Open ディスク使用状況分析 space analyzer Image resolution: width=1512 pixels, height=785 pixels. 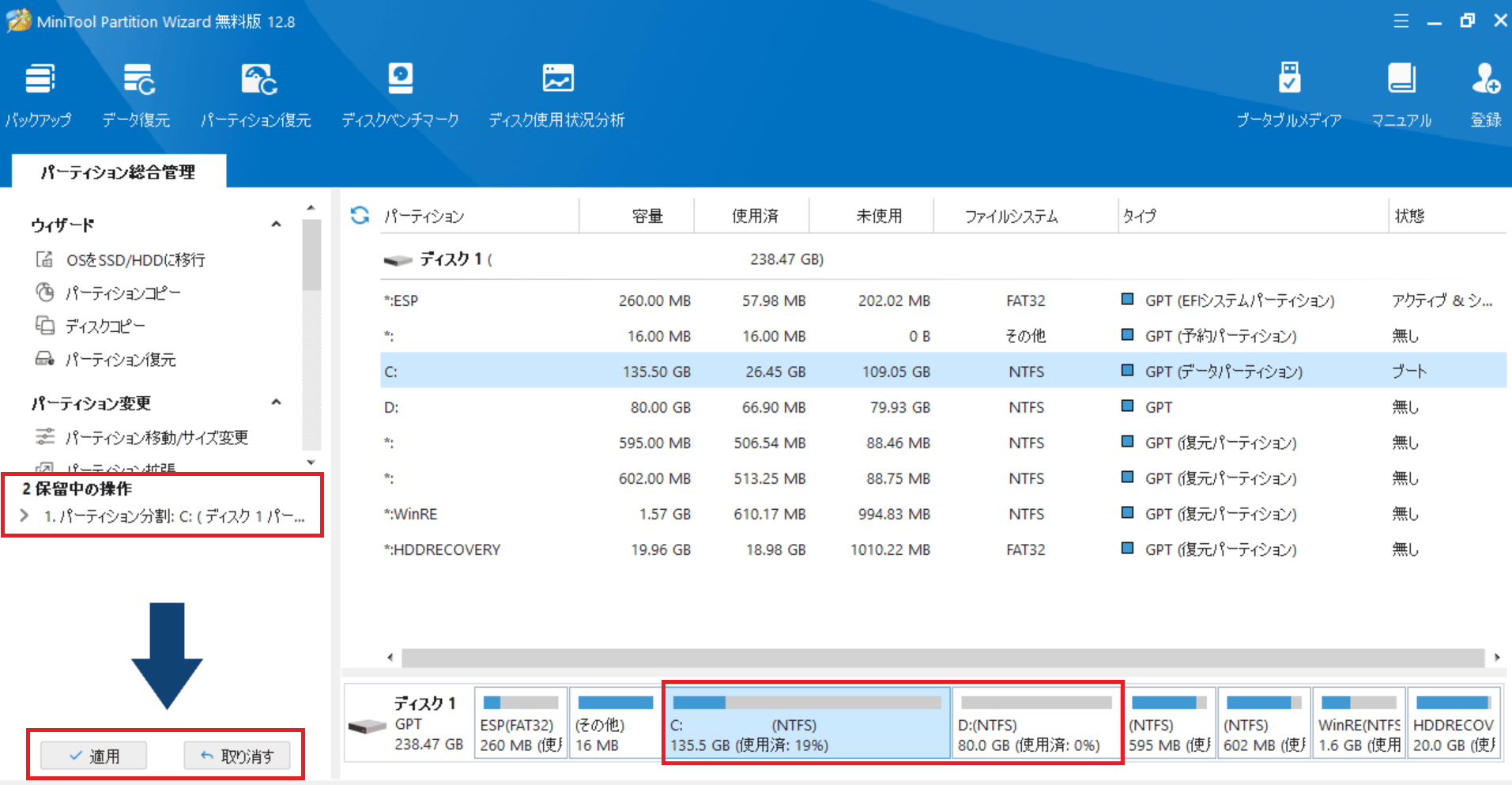tap(557, 95)
